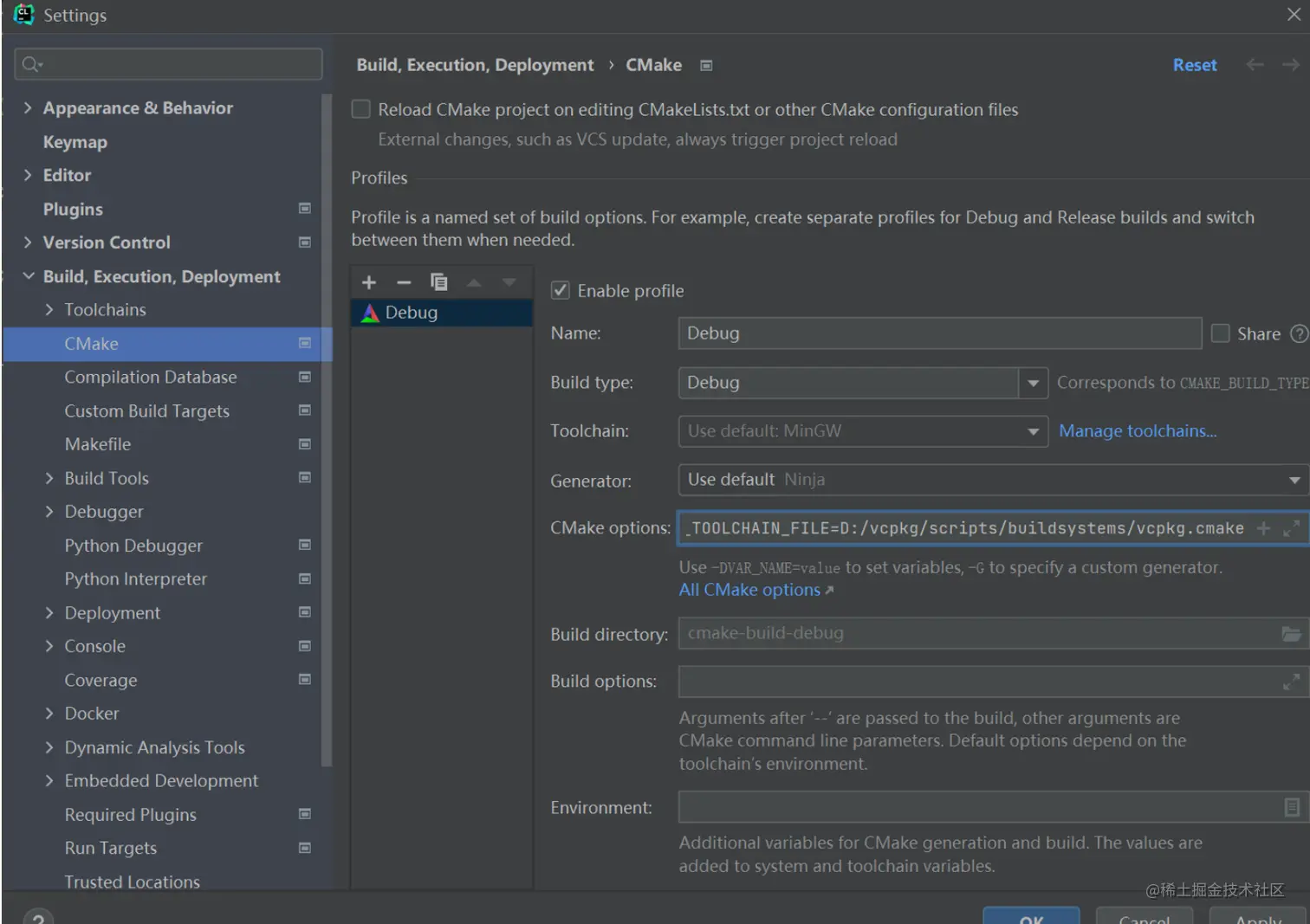The image size is (1310, 924).
Task: Open Python Interpreter settings
Action: [x=136, y=579]
